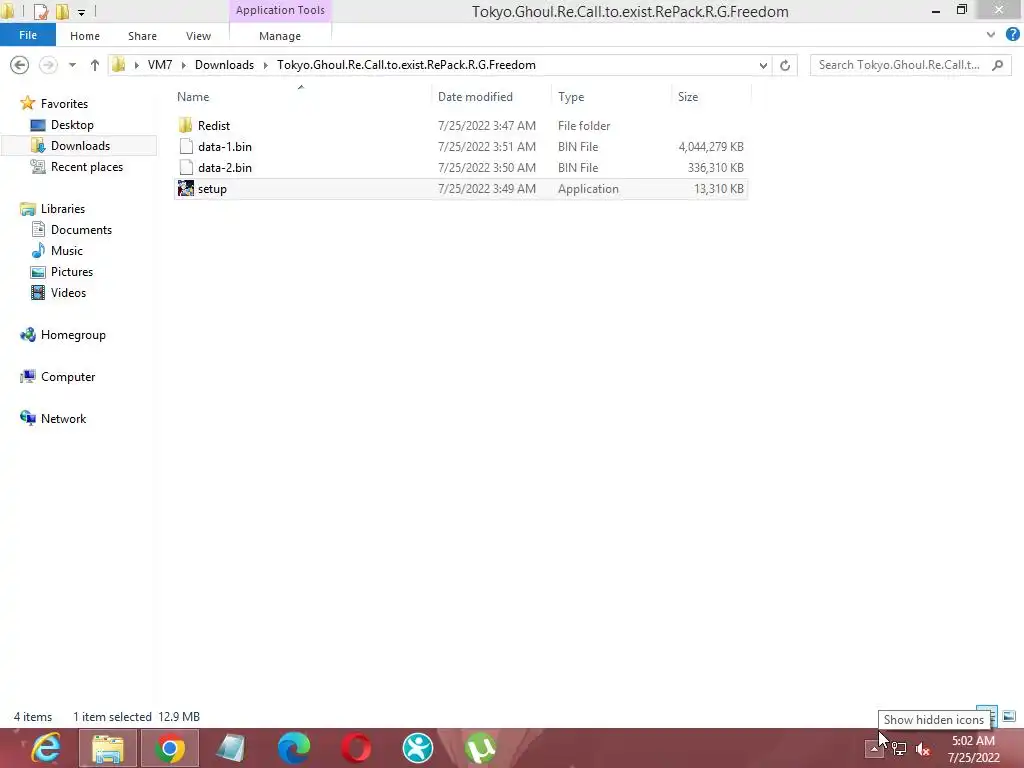Click setup's "Application" type cell
The height and width of the screenshot is (768, 1024).
[x=588, y=189]
